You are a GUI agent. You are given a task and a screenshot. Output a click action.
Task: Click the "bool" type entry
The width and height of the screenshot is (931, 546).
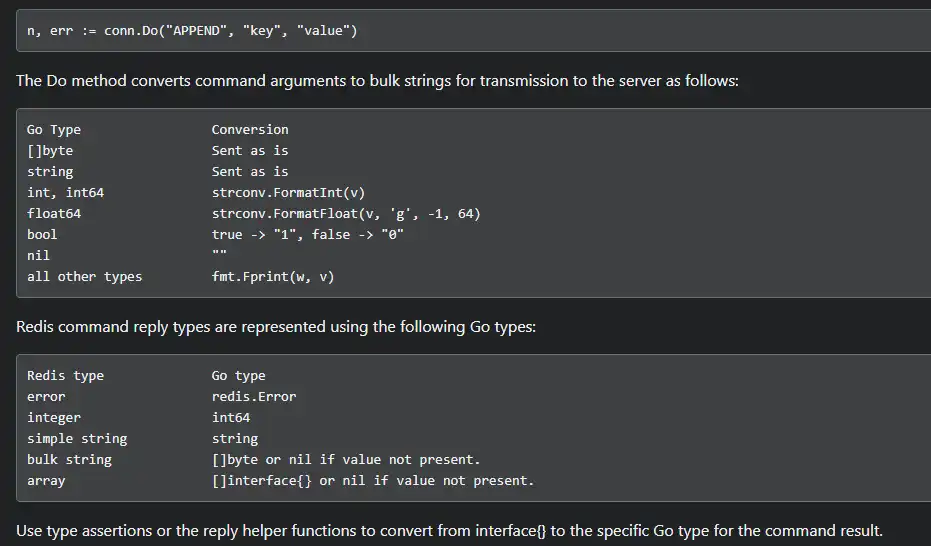click(x=42, y=234)
